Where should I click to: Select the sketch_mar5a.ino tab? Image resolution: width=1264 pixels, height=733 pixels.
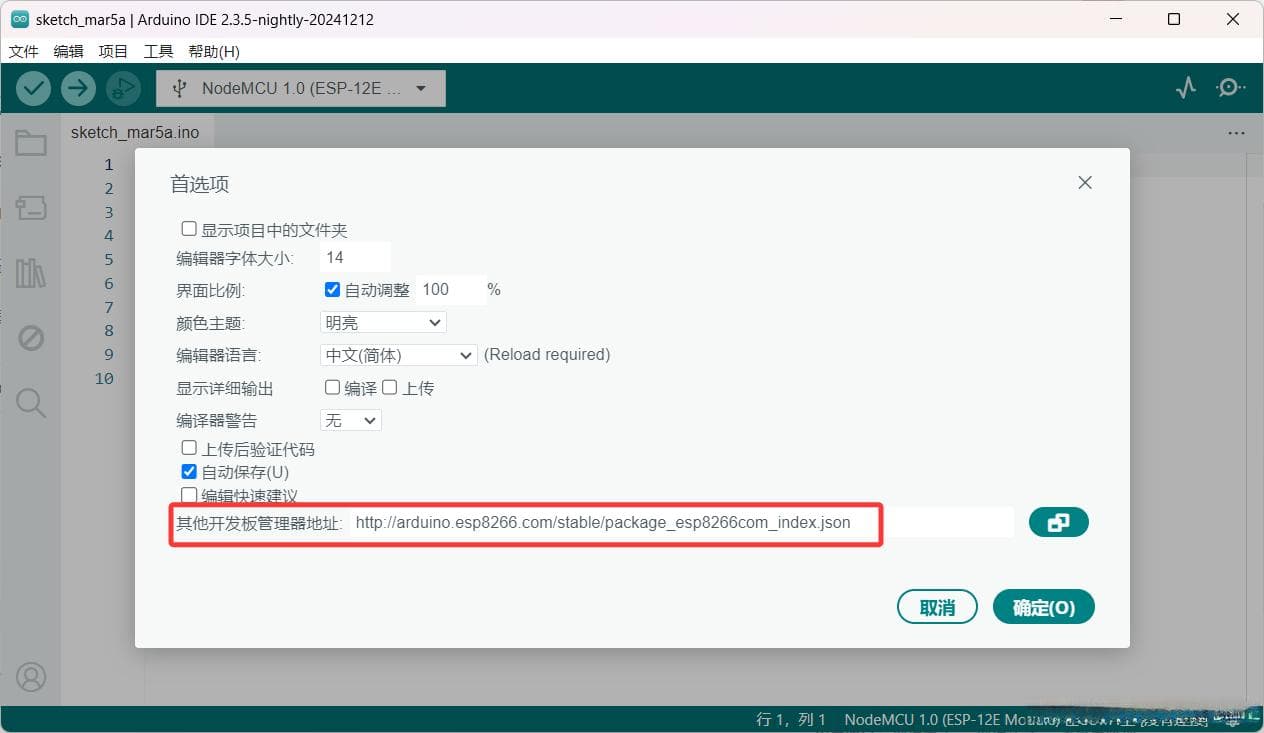pyautogui.click(x=135, y=132)
